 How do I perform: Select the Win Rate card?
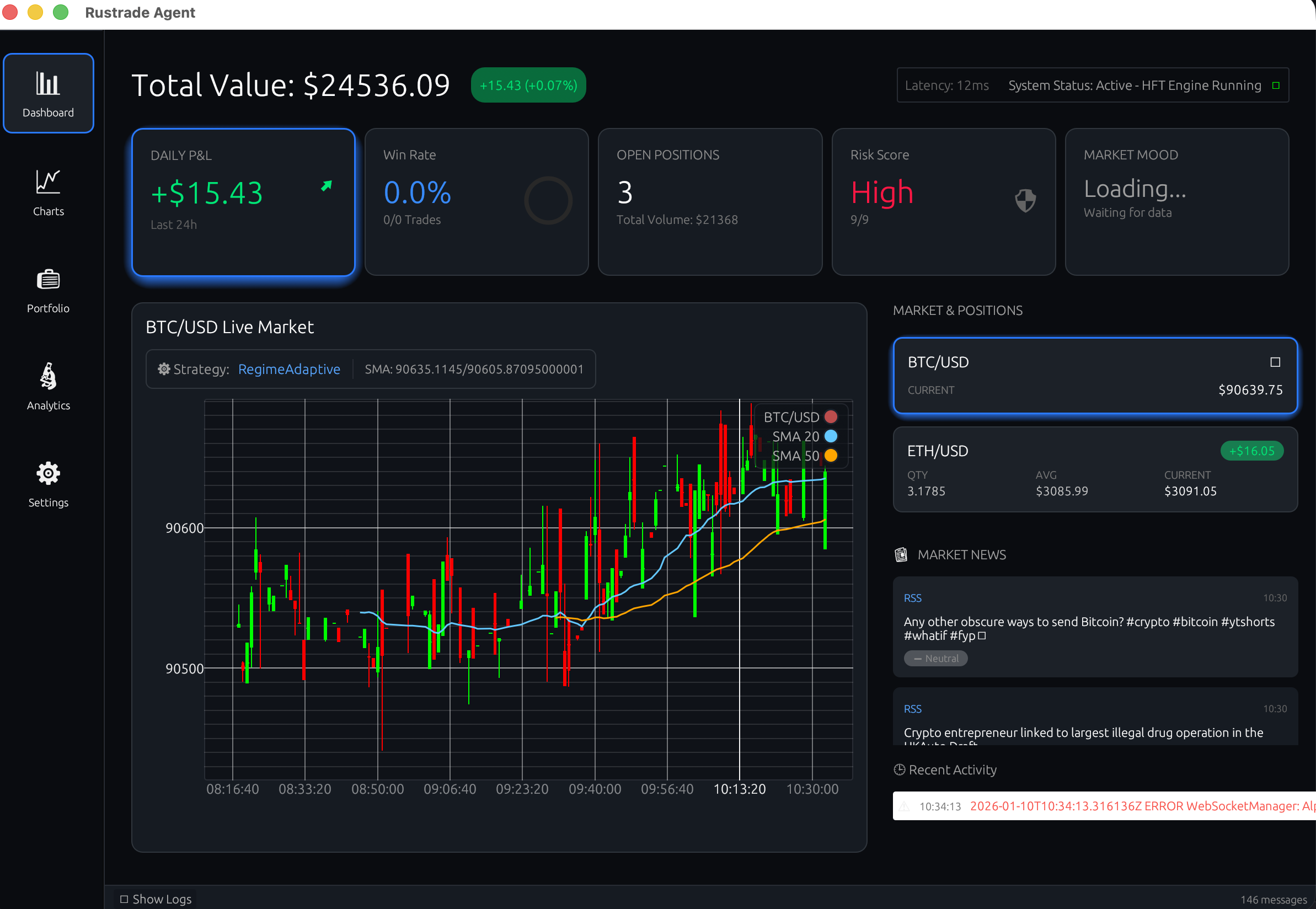click(477, 202)
